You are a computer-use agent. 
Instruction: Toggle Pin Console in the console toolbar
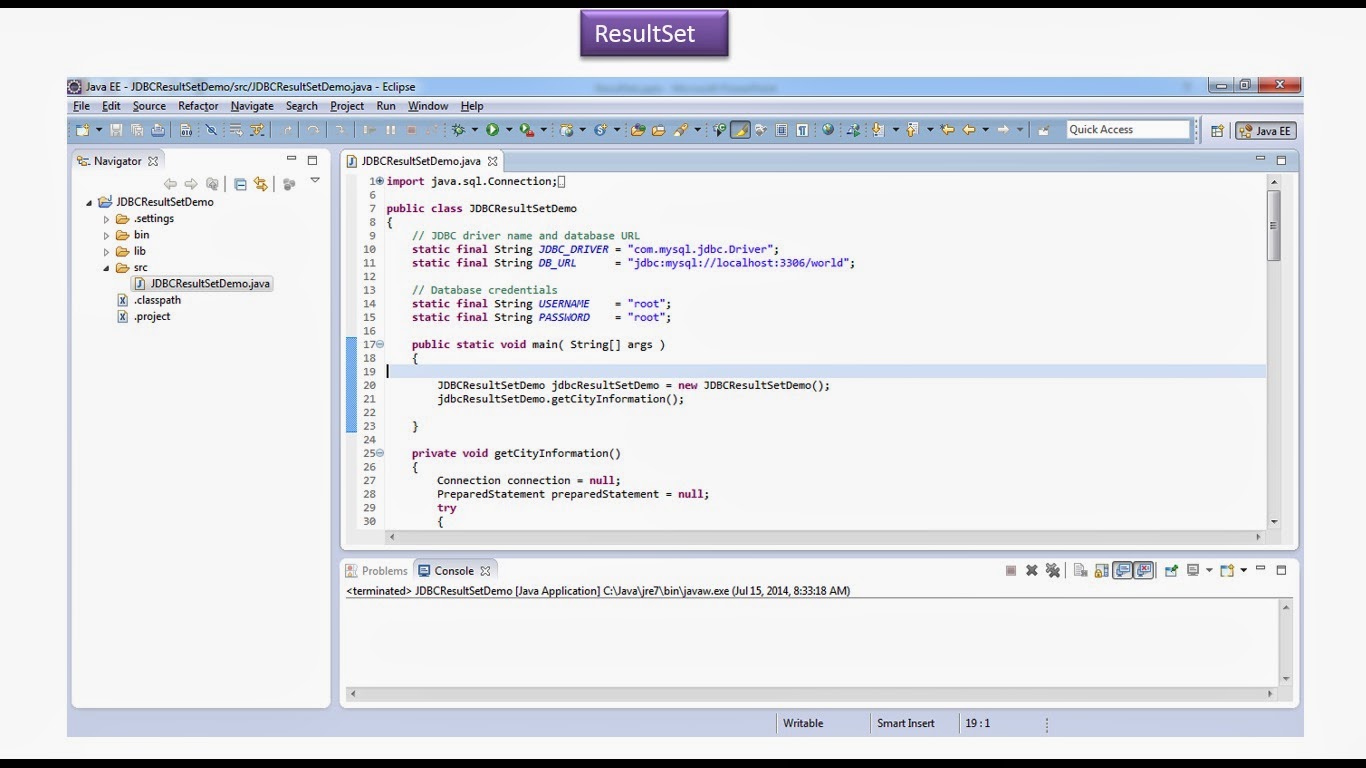pyautogui.click(x=1172, y=570)
